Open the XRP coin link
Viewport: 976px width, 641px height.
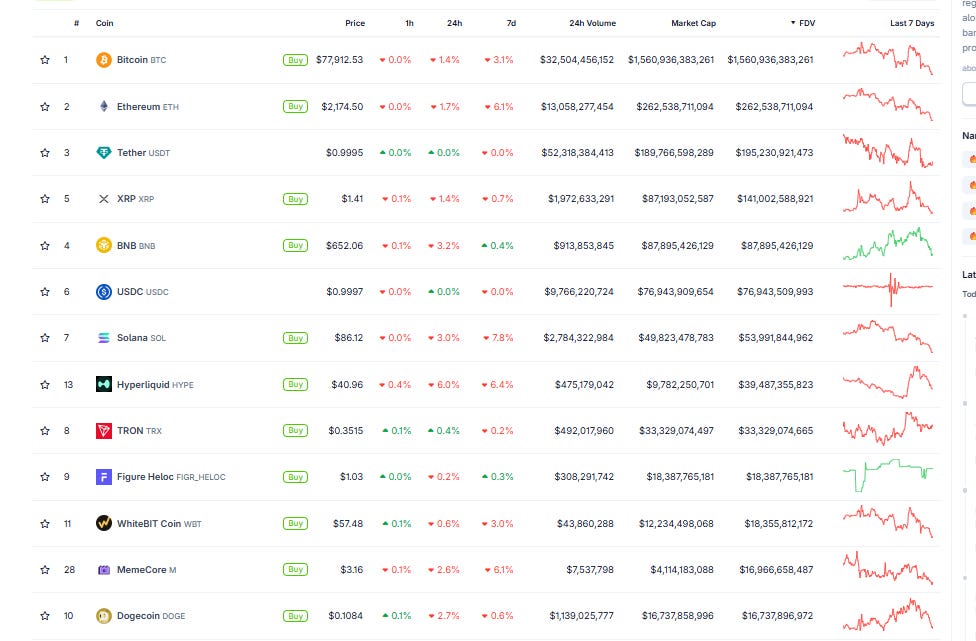[136, 199]
